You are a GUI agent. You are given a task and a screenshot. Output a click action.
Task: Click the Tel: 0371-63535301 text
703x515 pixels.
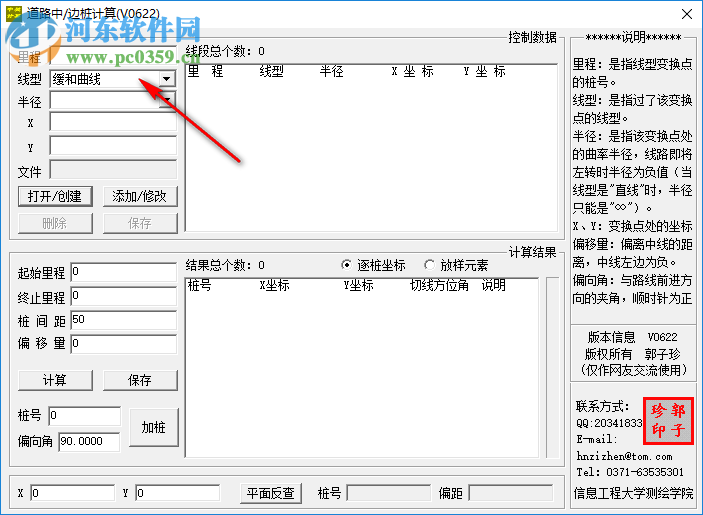pyautogui.click(x=630, y=472)
